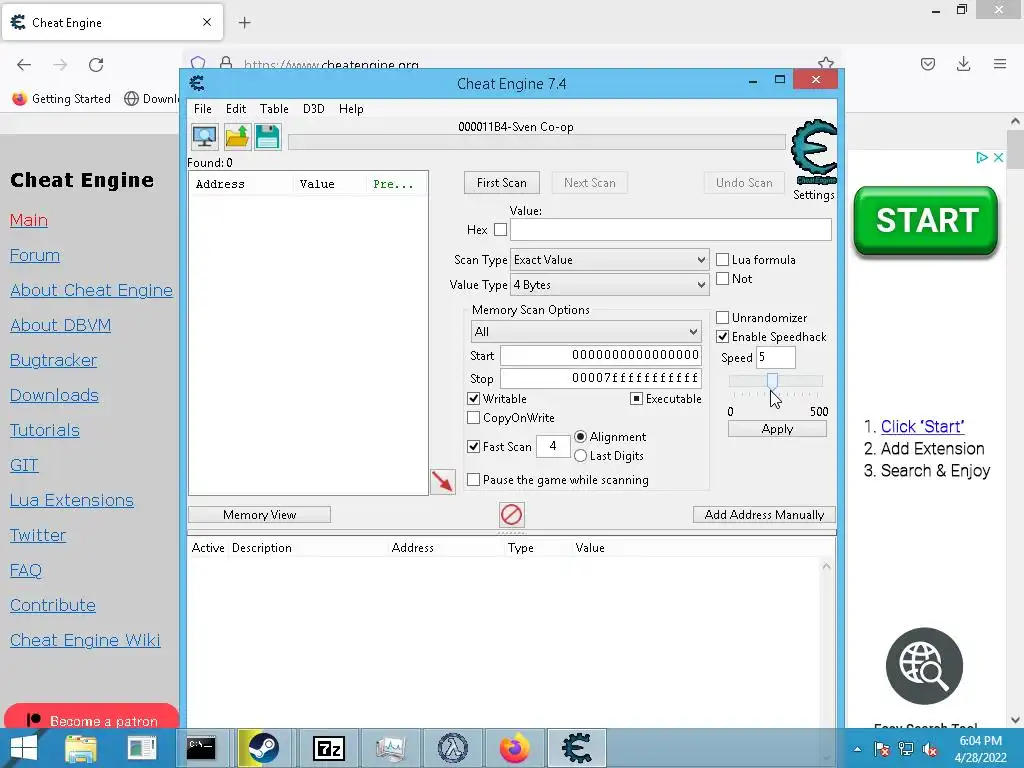Click the speedhack speed slider
Viewport: 1024px width, 768px height.
coord(775,381)
